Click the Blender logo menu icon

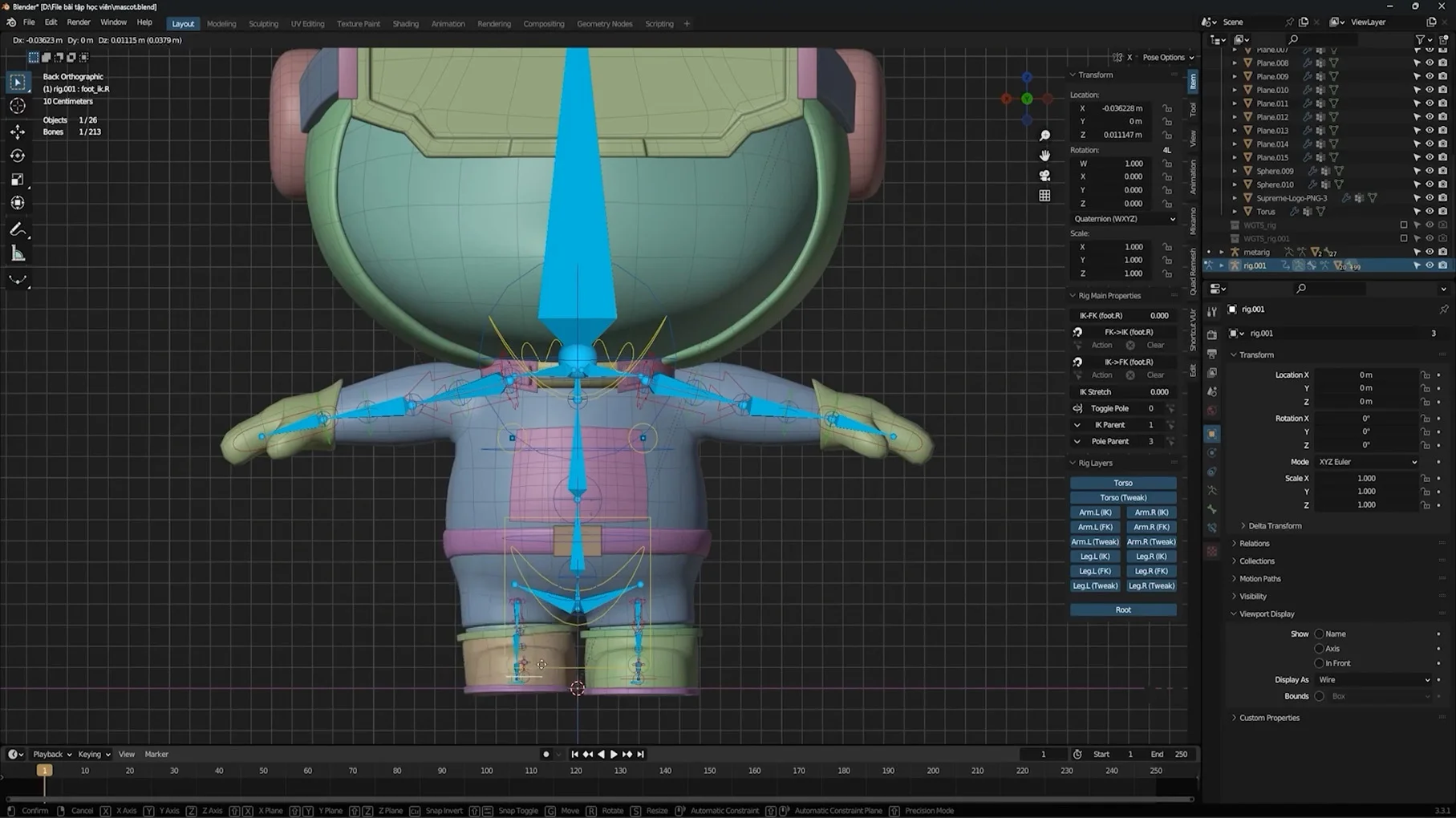point(11,22)
